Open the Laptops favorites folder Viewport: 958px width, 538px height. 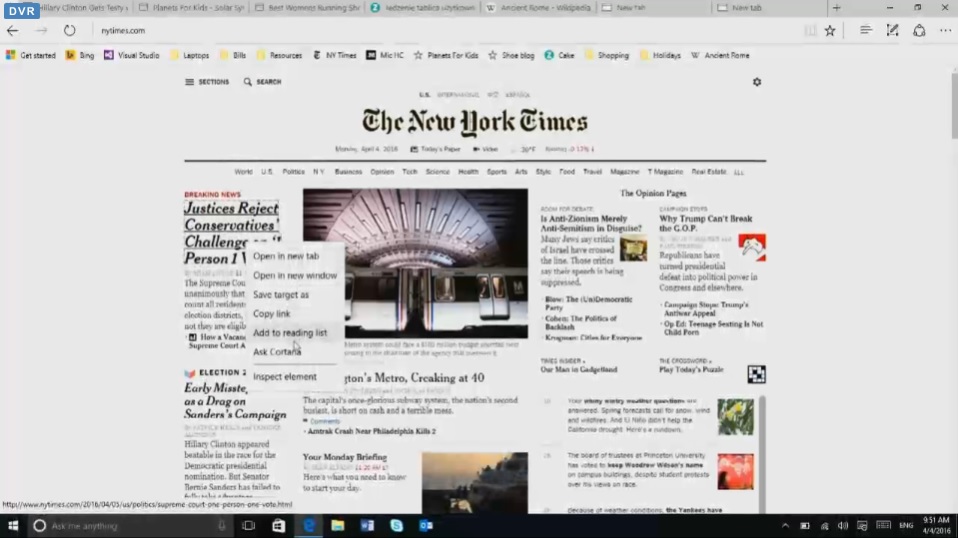[x=189, y=55]
